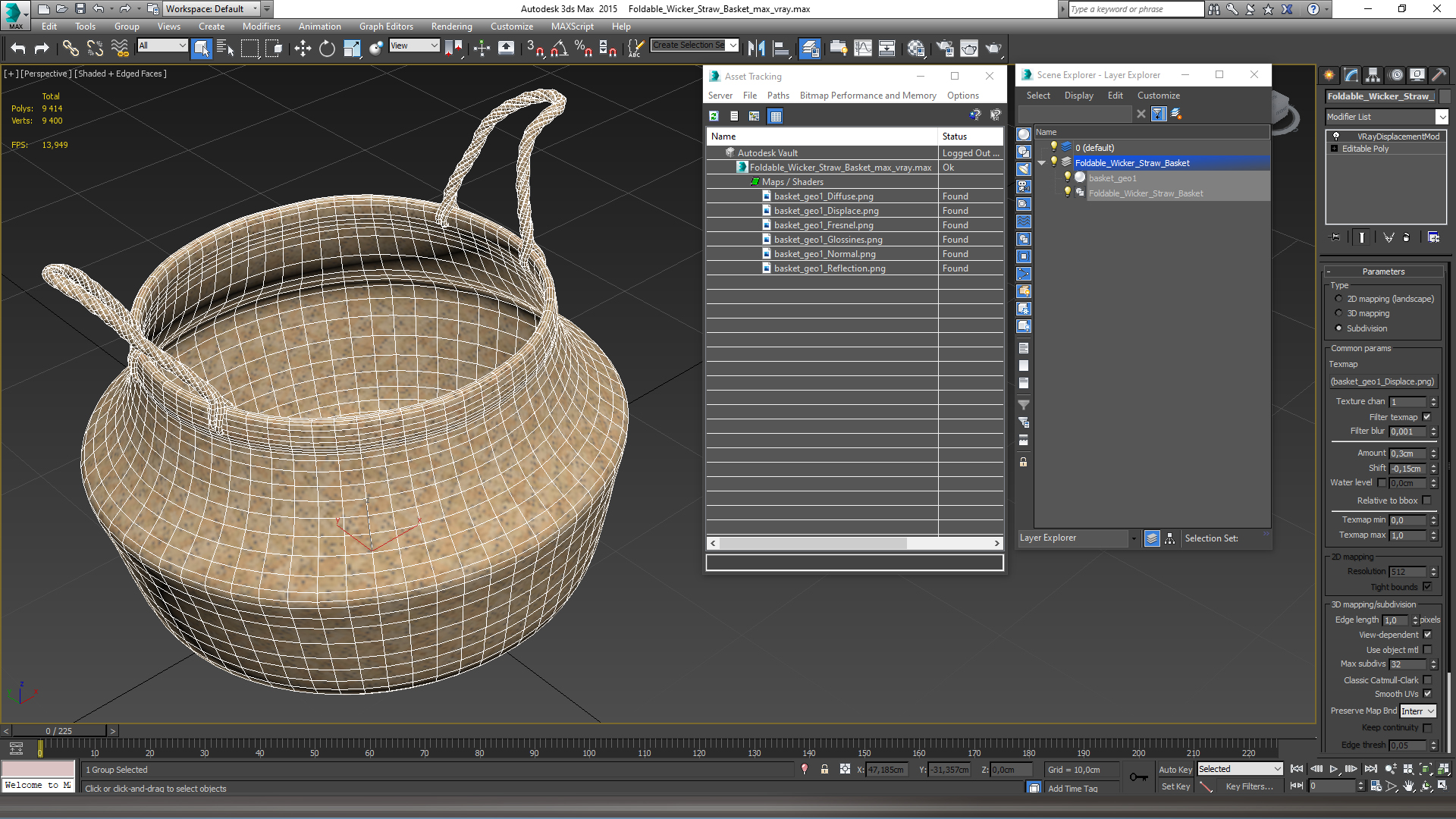Click the Key Filters button

click(x=1249, y=786)
